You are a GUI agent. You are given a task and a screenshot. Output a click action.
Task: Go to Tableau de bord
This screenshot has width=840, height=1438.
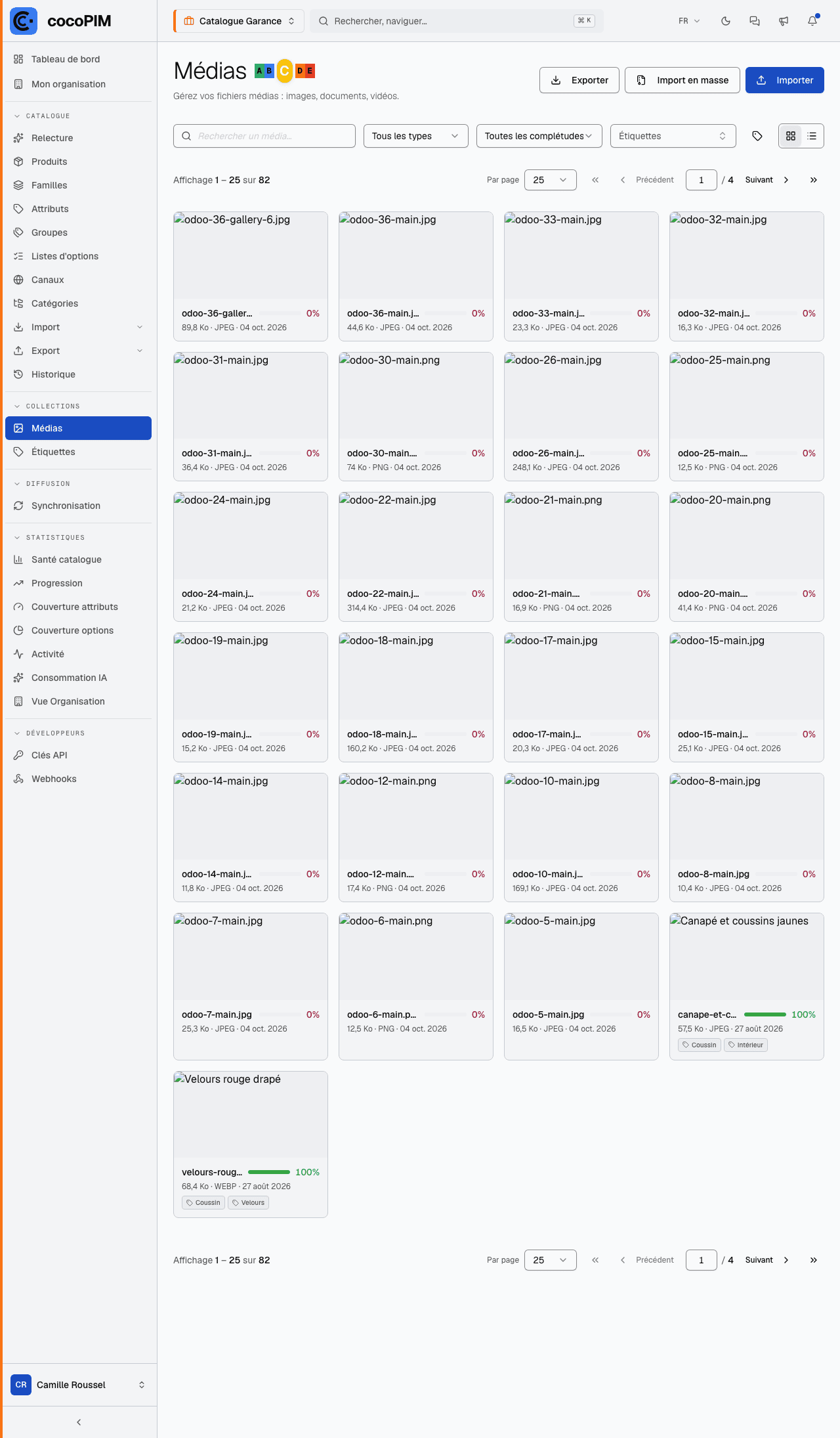[78, 59]
